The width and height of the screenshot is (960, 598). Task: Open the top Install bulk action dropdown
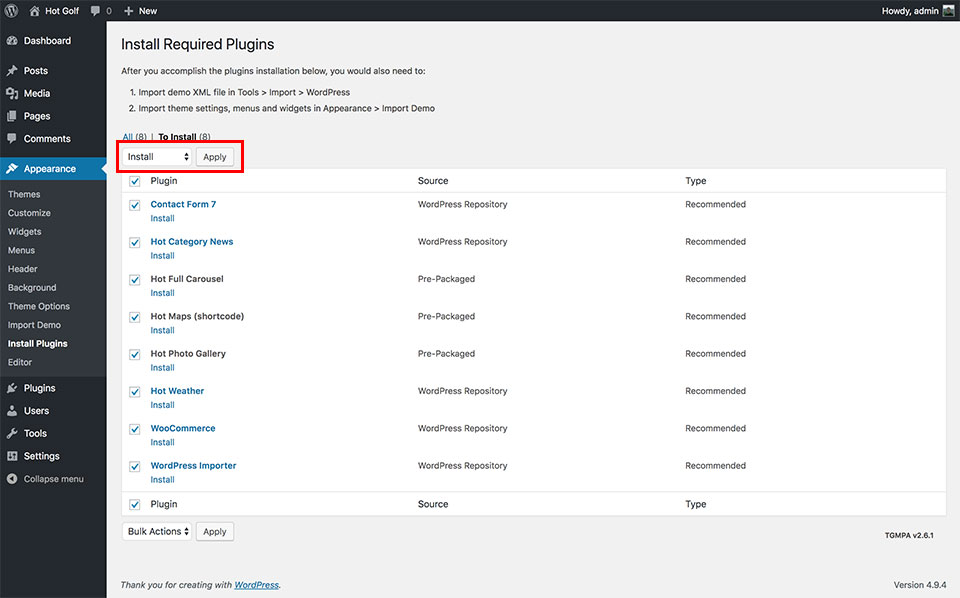point(158,157)
